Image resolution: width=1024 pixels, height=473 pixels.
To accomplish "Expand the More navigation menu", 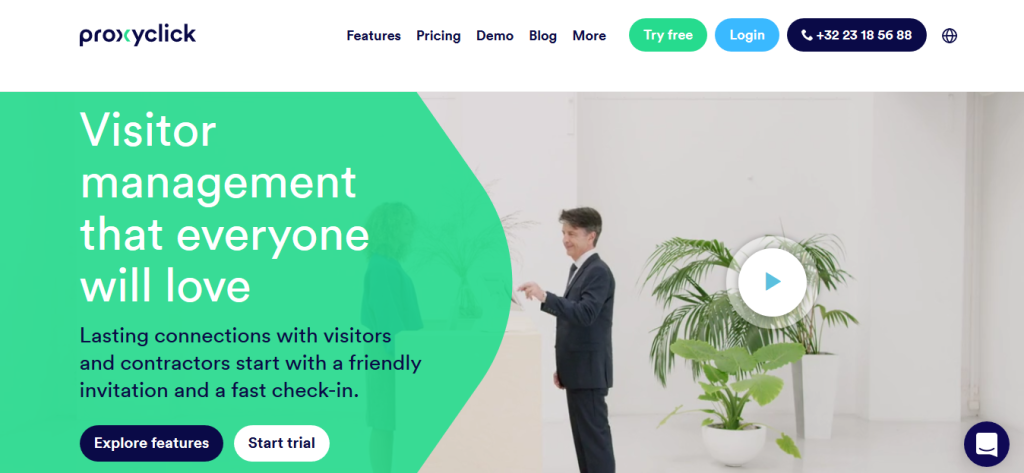I will click(x=589, y=35).
